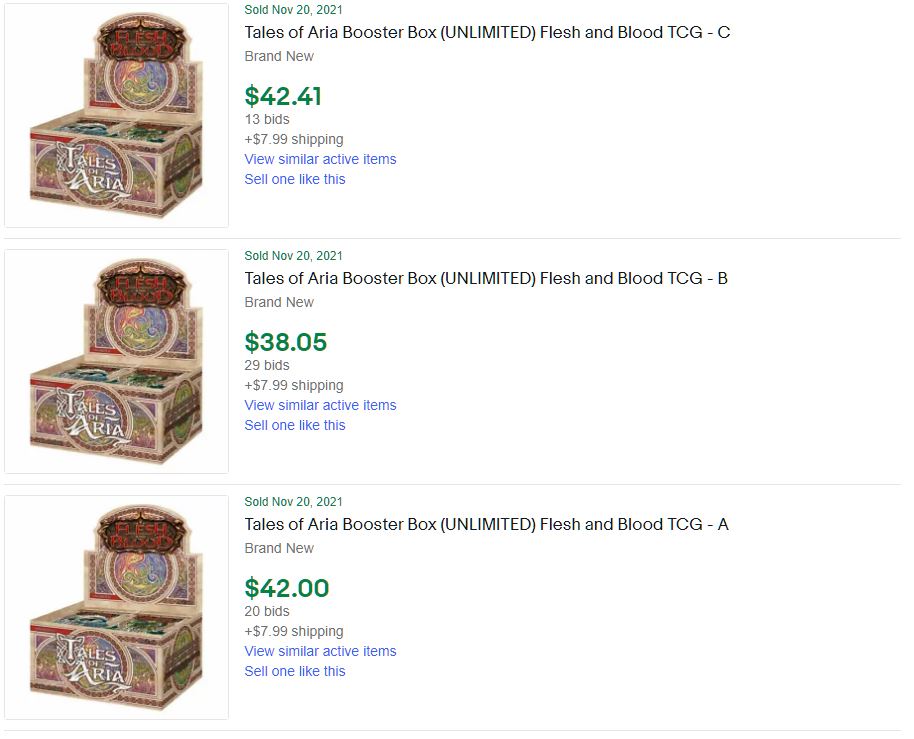The image size is (914, 739).
Task: Click the 20 bids count
Action: pyautogui.click(x=267, y=611)
